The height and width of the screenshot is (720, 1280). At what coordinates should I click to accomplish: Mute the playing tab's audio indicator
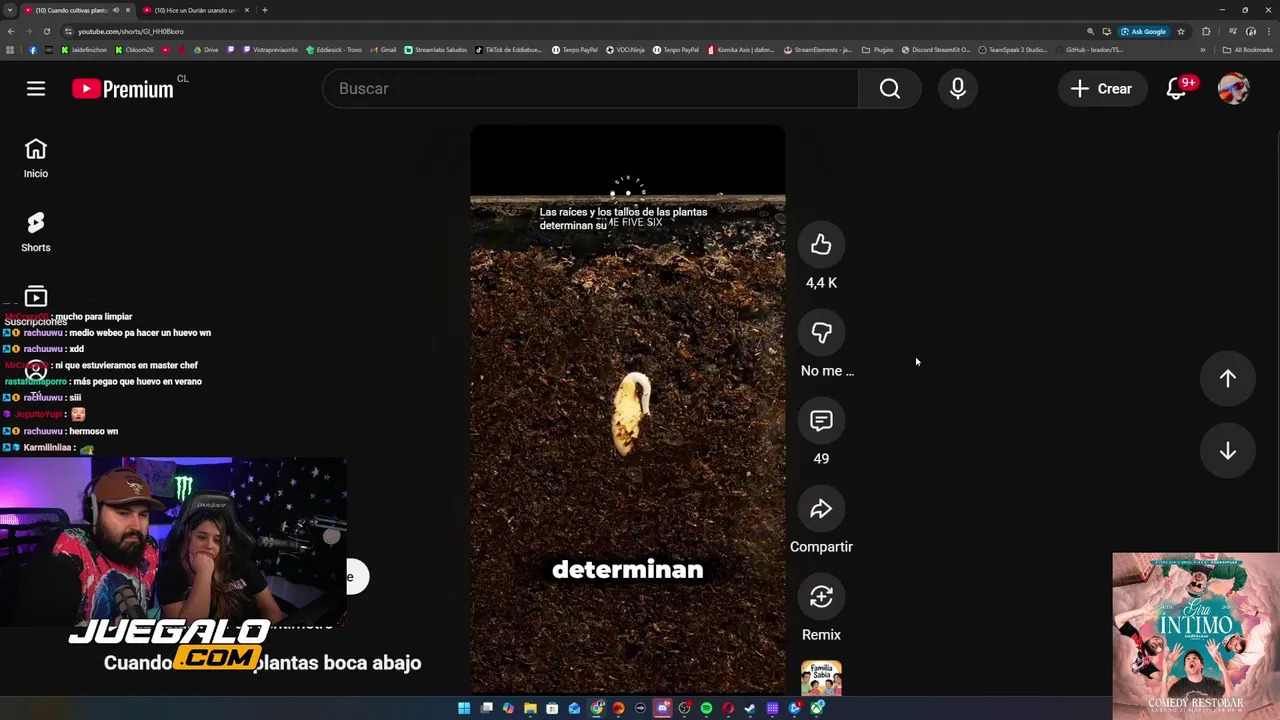pos(115,10)
